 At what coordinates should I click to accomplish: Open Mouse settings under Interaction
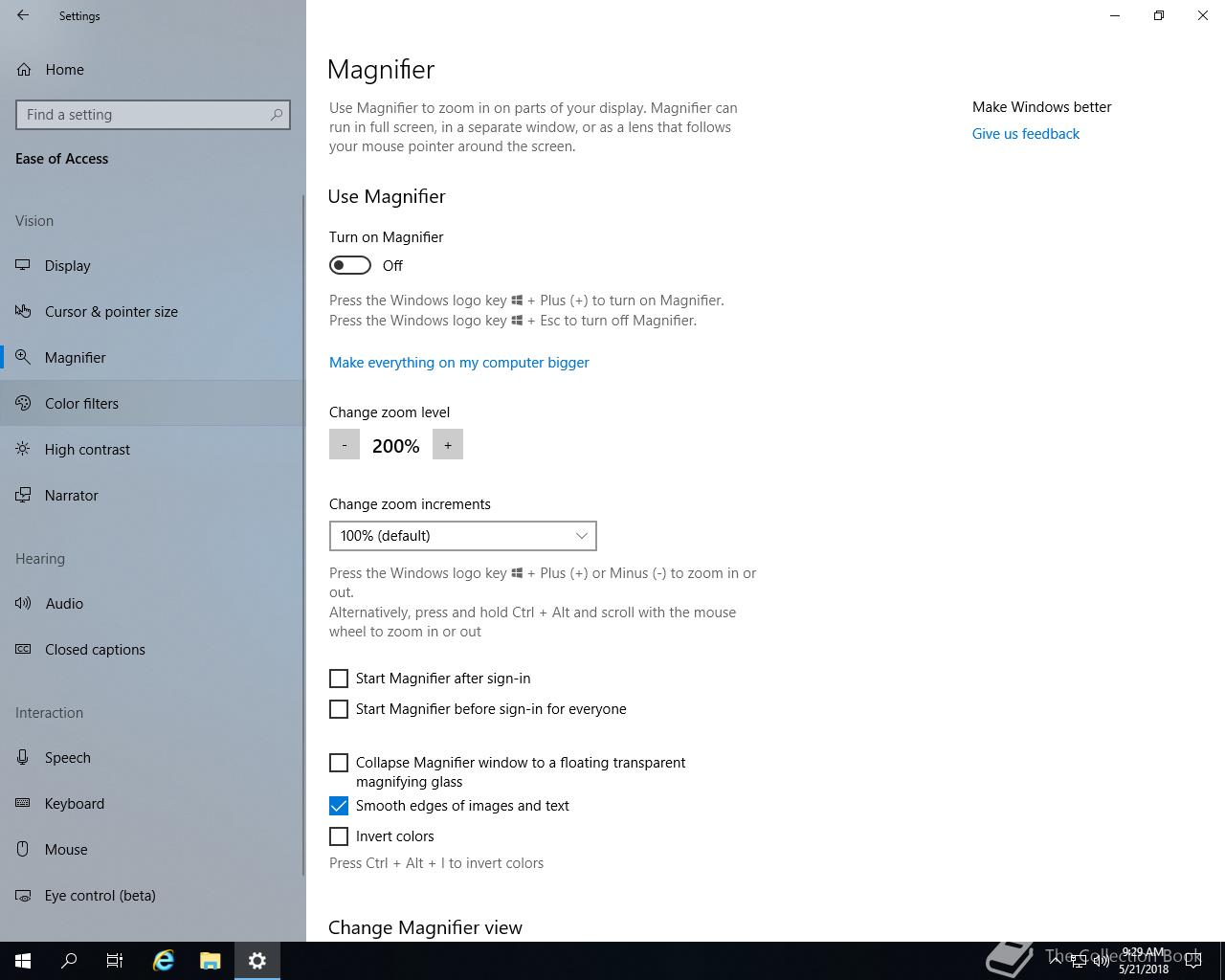153,849
